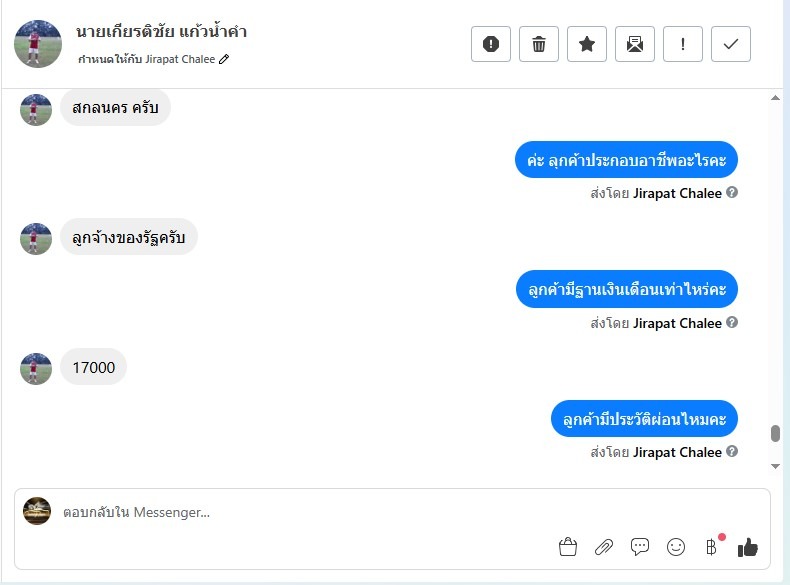
Task: Star this conversation as follow-up
Action: tap(587, 44)
